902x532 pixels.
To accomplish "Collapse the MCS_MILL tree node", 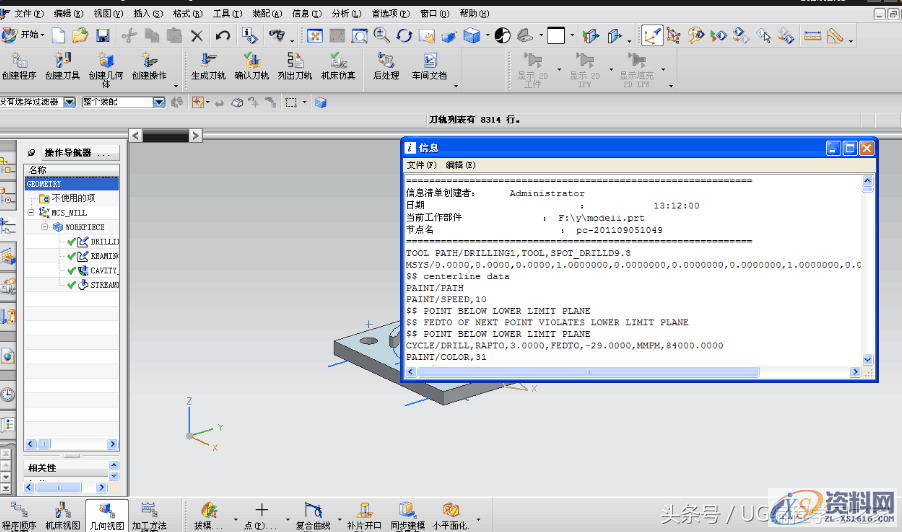I will 32,213.
